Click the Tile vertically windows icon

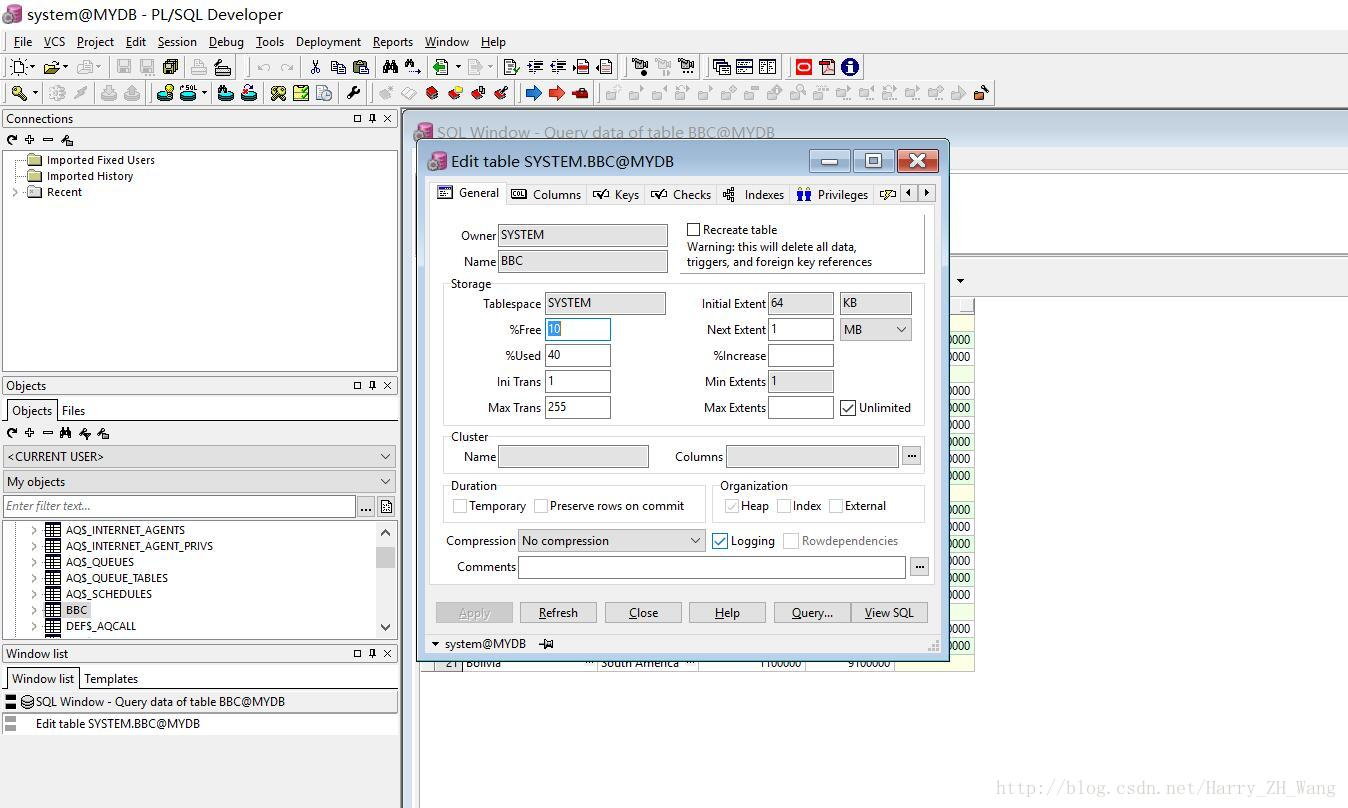[x=767, y=67]
